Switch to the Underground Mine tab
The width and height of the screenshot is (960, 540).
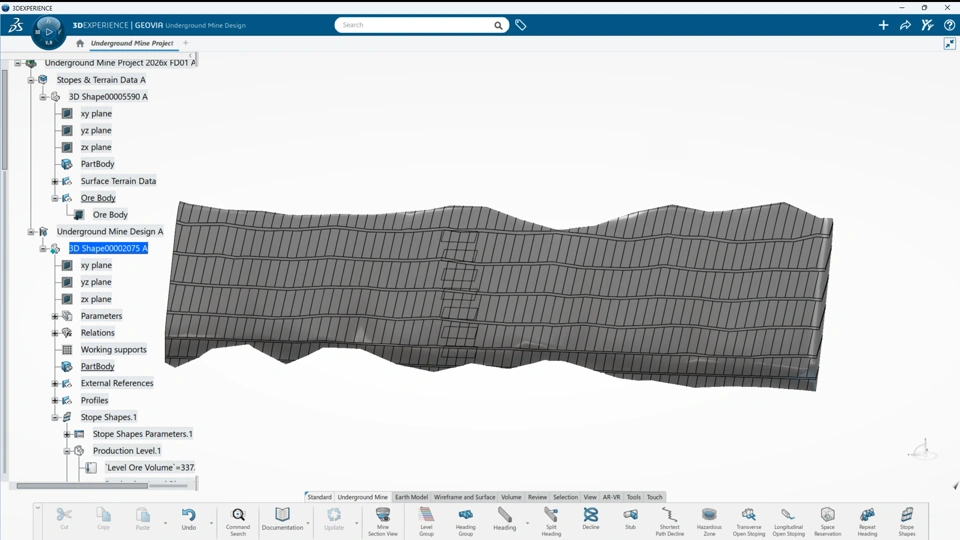click(362, 497)
